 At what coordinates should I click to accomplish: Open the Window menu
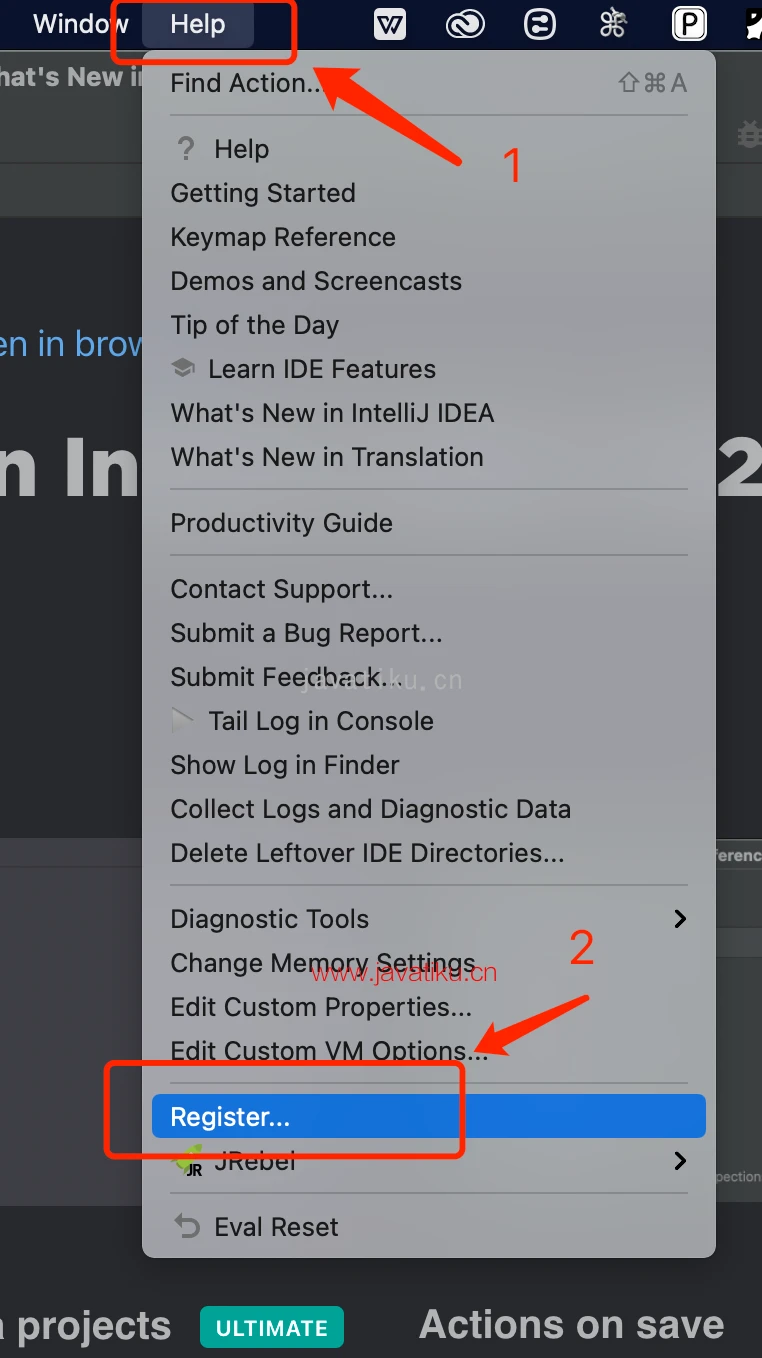pos(80,24)
